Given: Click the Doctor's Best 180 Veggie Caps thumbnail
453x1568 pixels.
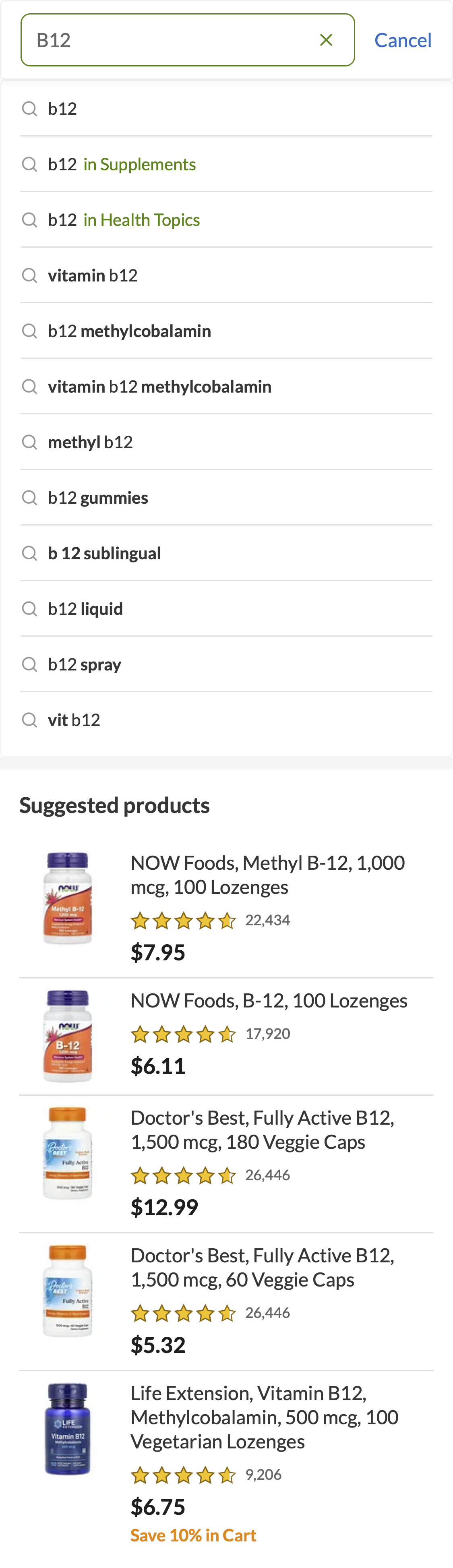Looking at the screenshot, I should [68, 1153].
